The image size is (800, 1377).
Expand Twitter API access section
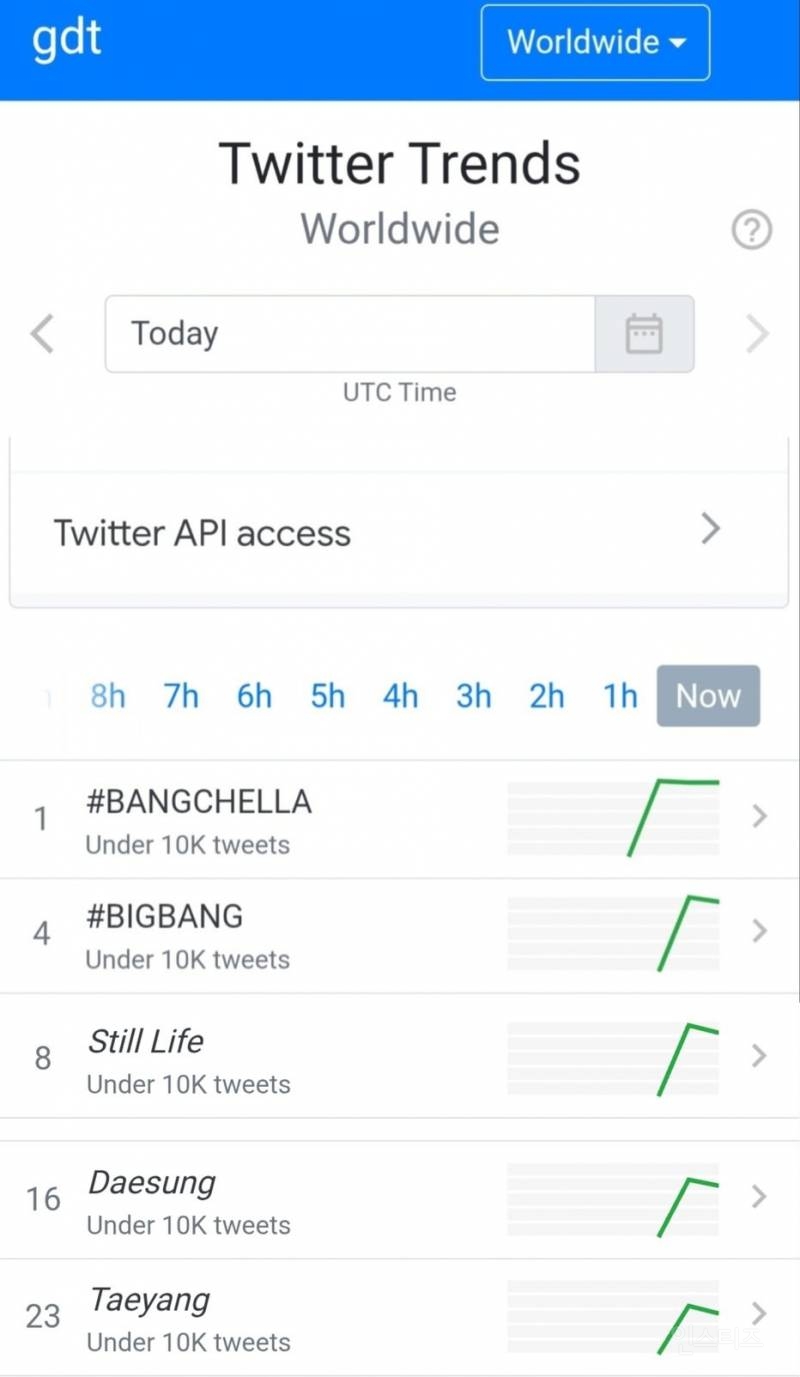710,529
